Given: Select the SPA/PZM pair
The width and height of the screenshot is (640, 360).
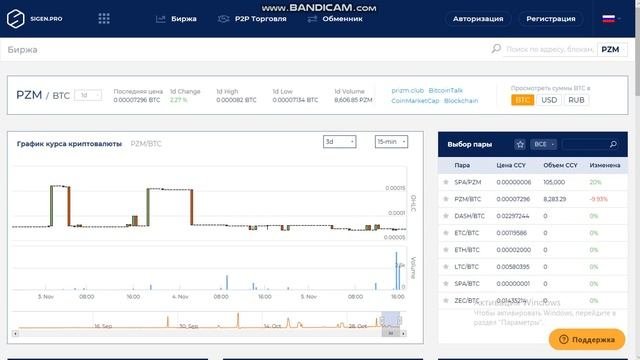Looking at the screenshot, I should [x=468, y=182].
